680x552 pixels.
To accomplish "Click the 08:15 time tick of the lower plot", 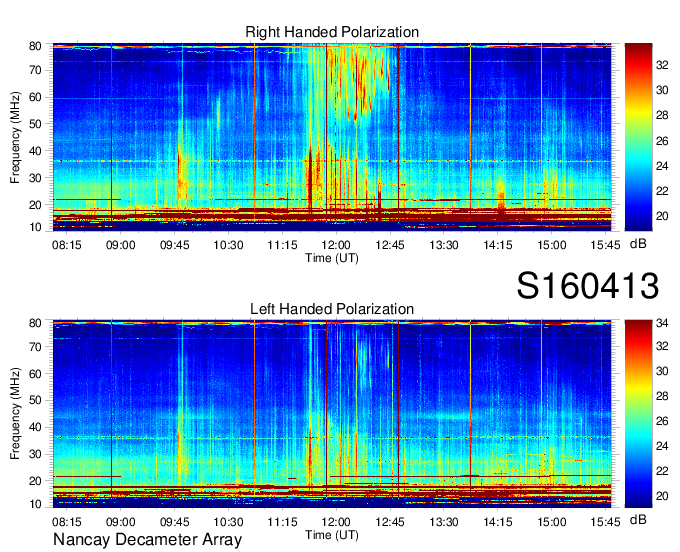I will tap(67, 522).
